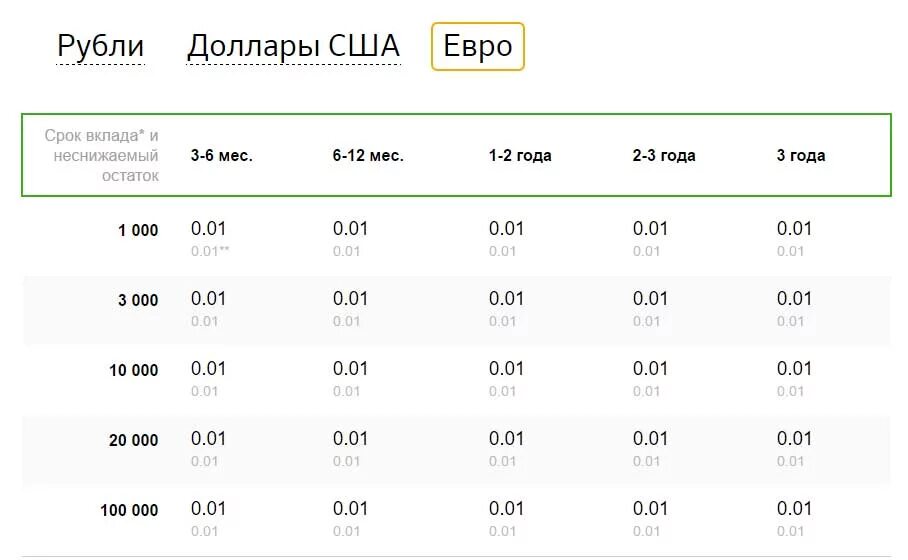The image size is (908, 560).
Task: Switch to the Рубли currency tab
Action: tap(100, 46)
